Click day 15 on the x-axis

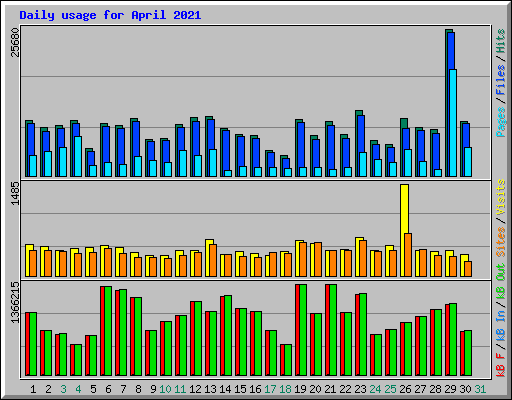click(240, 389)
